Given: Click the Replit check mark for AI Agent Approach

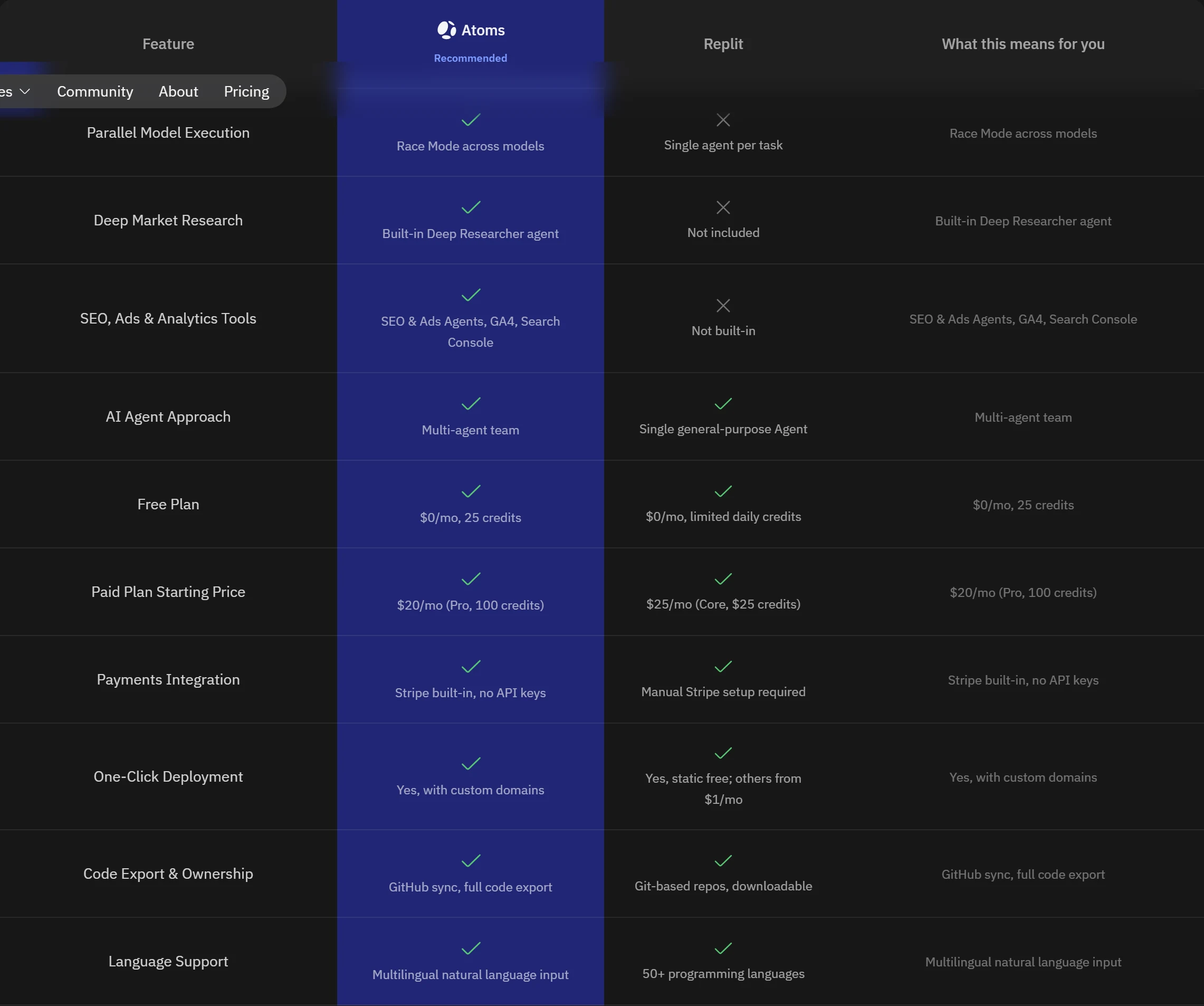Looking at the screenshot, I should 723,404.
